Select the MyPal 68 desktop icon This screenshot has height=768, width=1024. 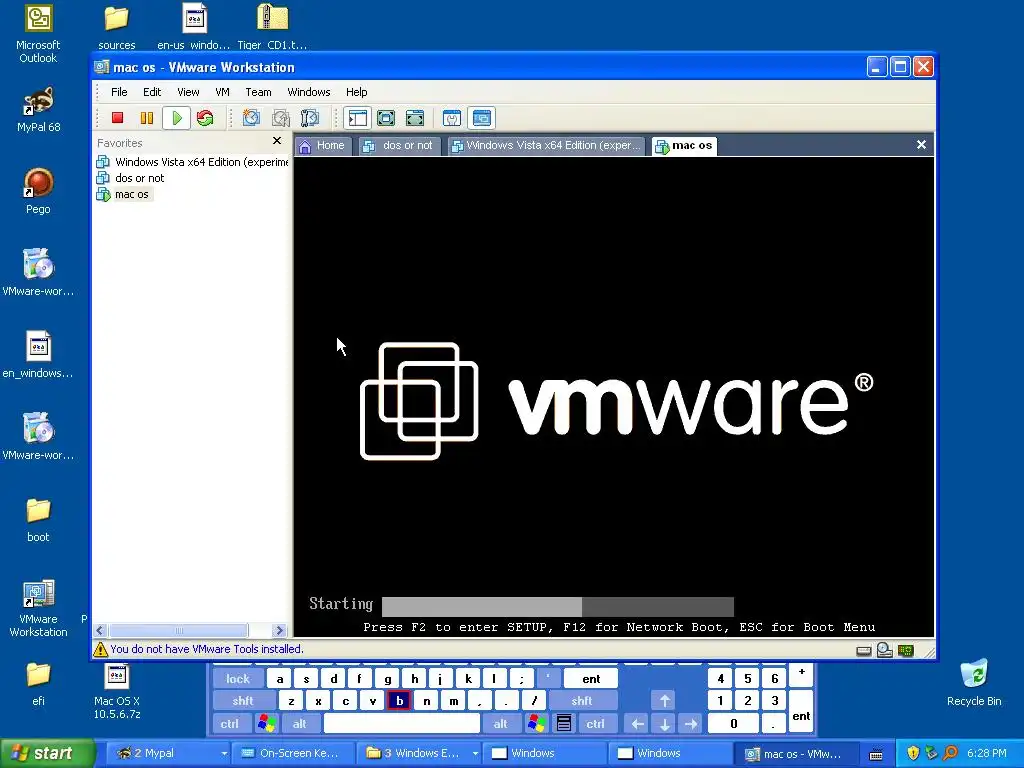pos(39,110)
